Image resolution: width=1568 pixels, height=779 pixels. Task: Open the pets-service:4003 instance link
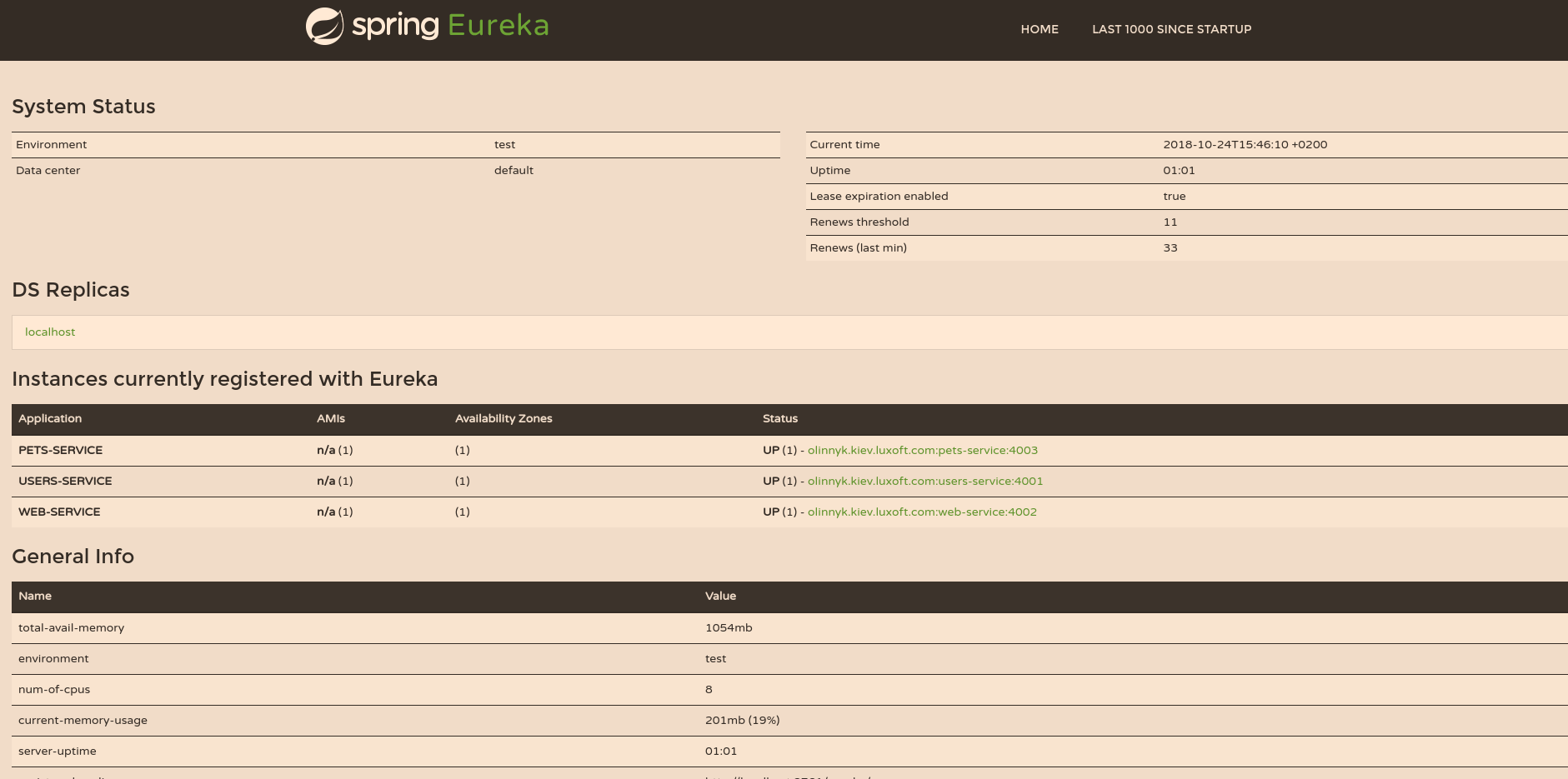click(x=922, y=450)
